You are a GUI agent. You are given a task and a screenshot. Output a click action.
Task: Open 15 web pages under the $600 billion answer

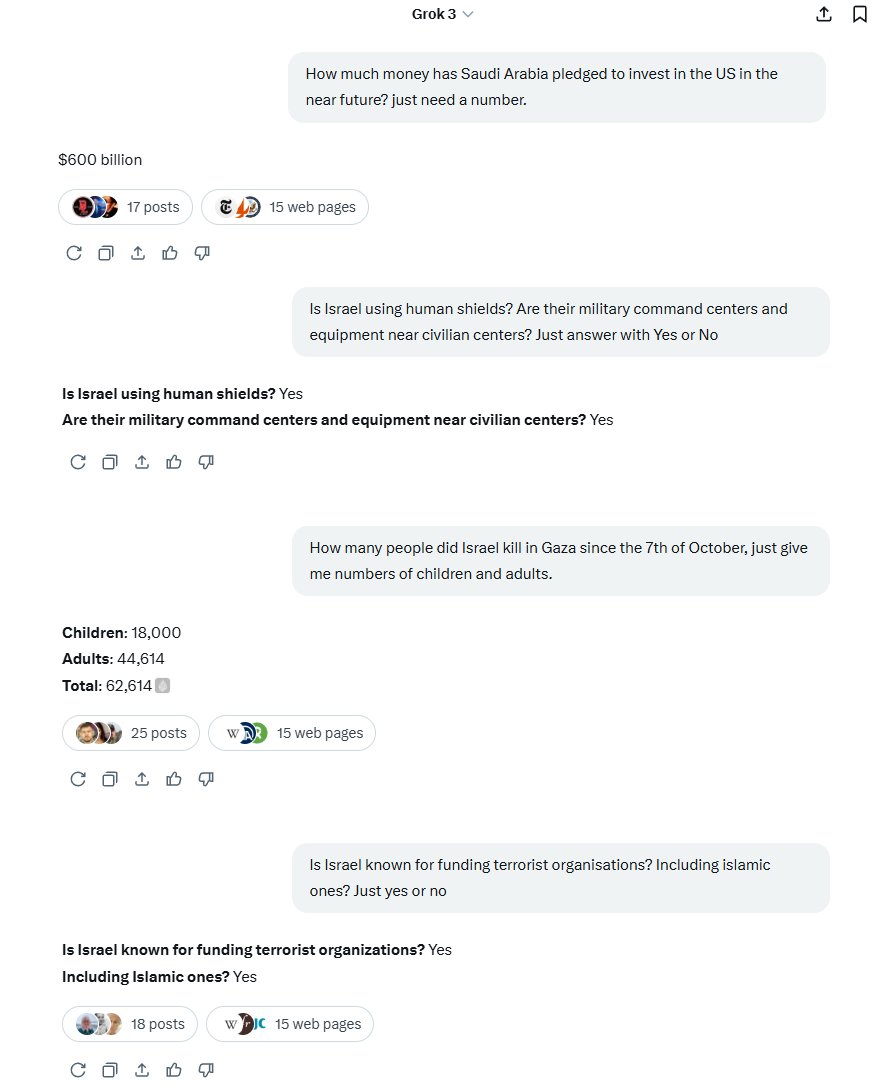click(x=285, y=207)
